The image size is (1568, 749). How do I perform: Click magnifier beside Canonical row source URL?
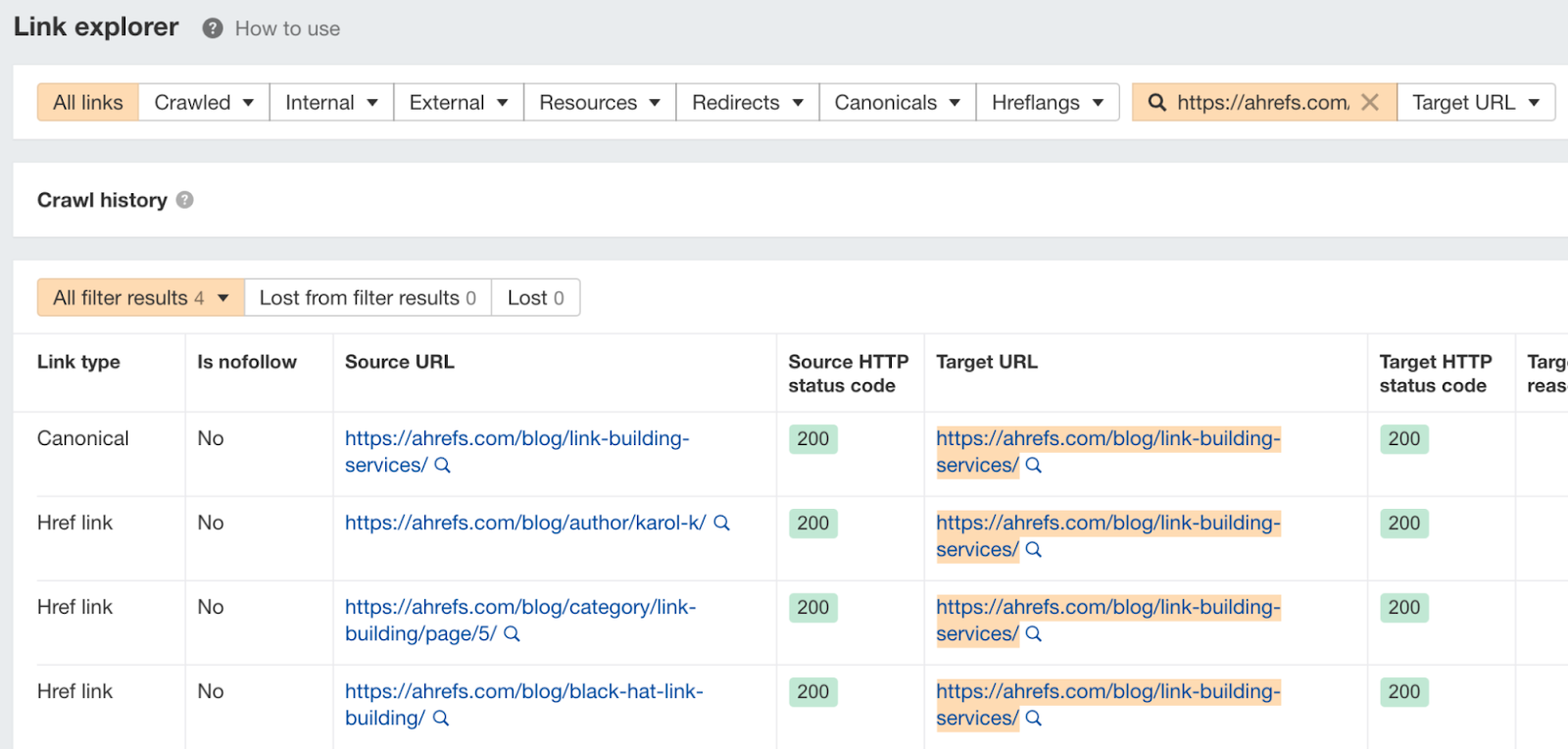pyautogui.click(x=442, y=466)
